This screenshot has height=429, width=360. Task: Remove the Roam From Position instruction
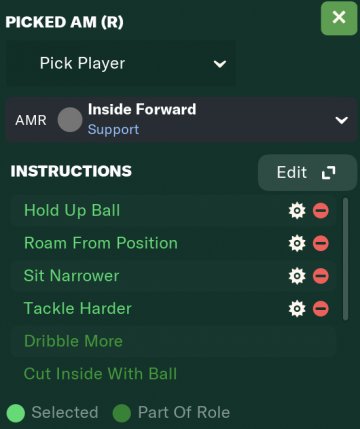pyautogui.click(x=321, y=243)
